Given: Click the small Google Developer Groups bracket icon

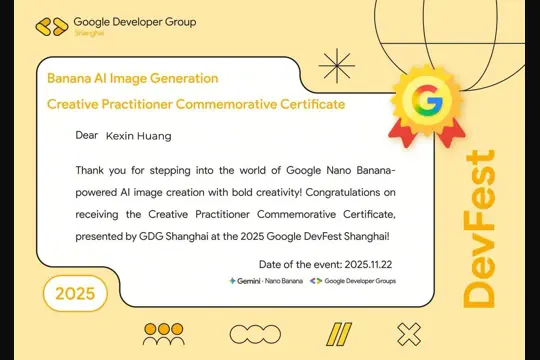Looking at the screenshot, I should tap(316, 281).
